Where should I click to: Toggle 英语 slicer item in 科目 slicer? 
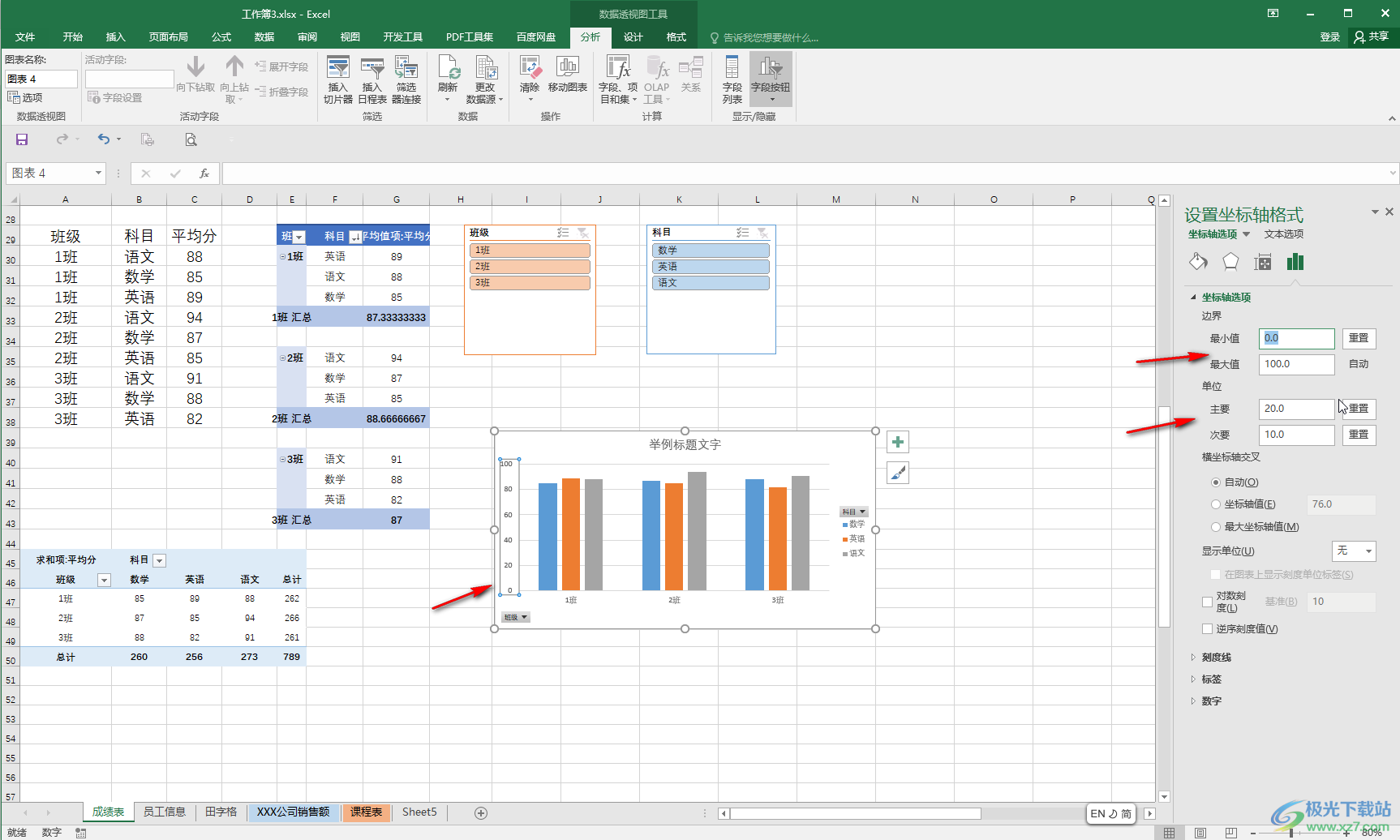point(711,267)
